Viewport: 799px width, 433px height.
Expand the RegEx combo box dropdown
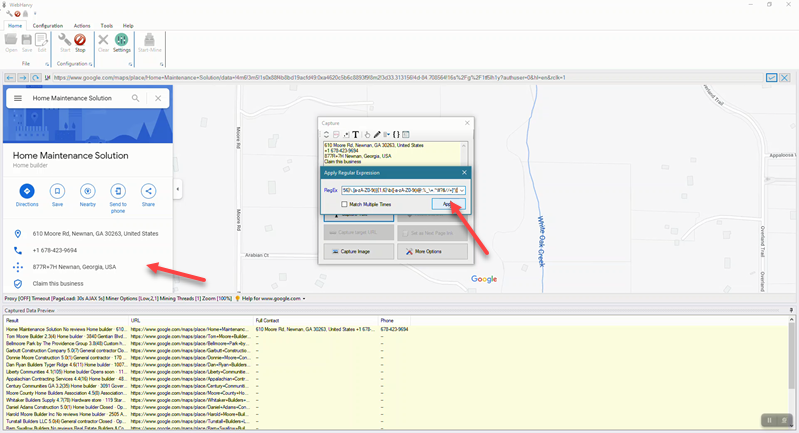(461, 189)
